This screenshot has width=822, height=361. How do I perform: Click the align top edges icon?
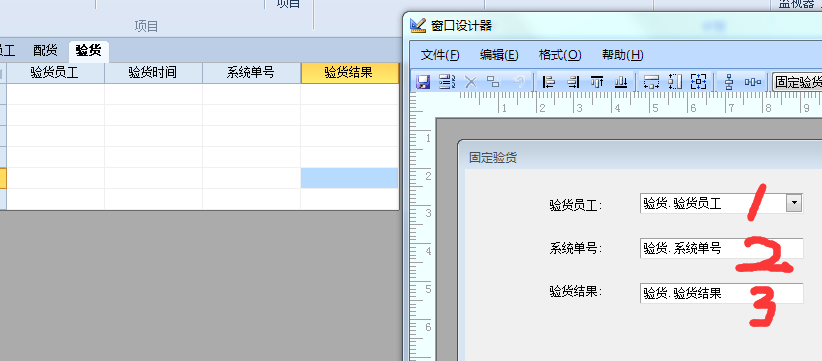click(x=597, y=82)
